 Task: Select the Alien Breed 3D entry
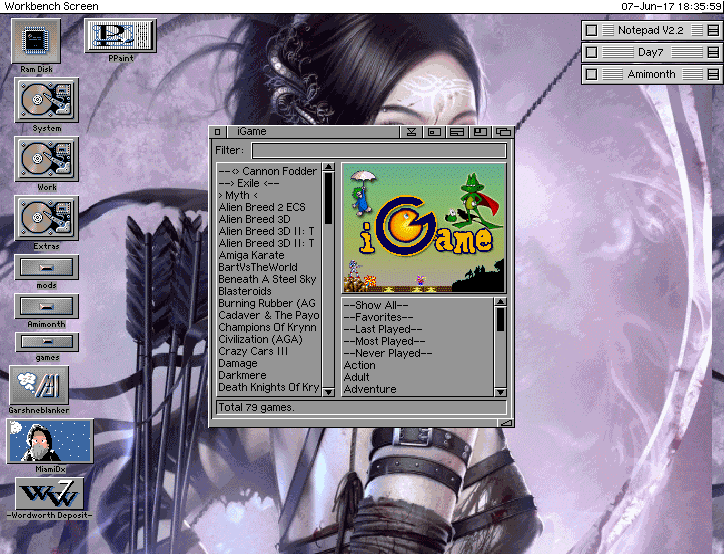click(269, 219)
